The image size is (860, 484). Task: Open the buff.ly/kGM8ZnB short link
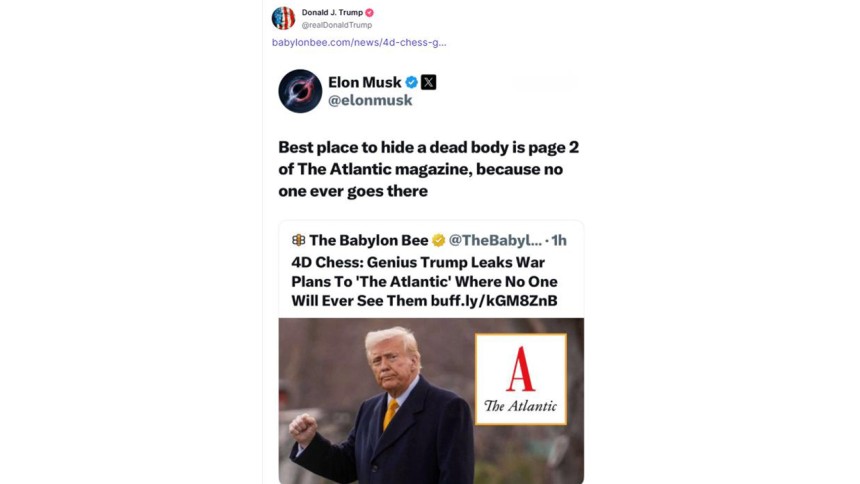pos(494,301)
